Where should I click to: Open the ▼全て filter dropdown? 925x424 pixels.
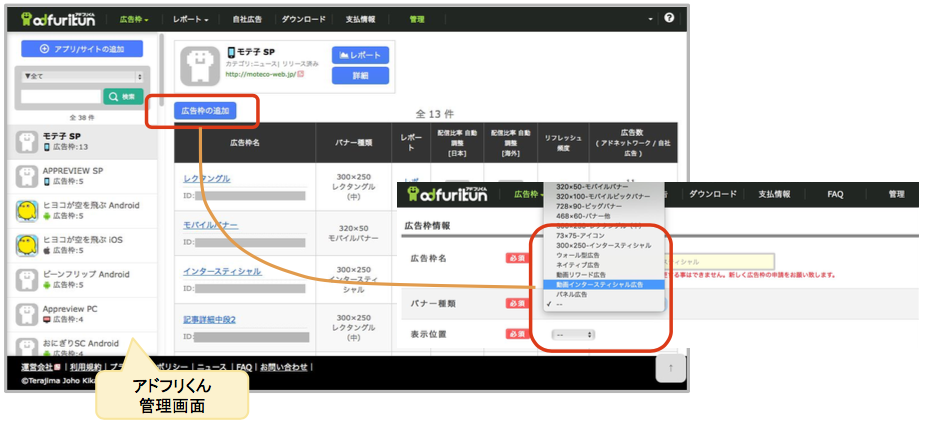(x=82, y=77)
